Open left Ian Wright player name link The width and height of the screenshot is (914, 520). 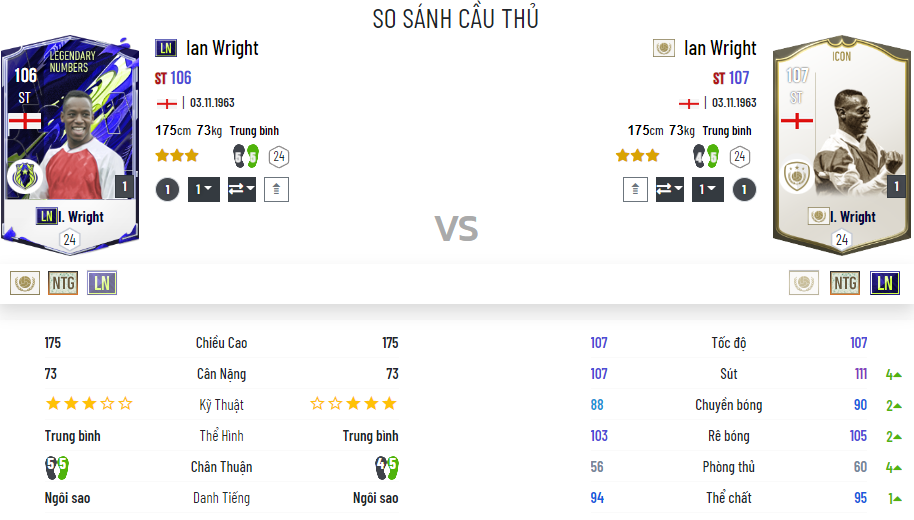[x=222, y=48]
